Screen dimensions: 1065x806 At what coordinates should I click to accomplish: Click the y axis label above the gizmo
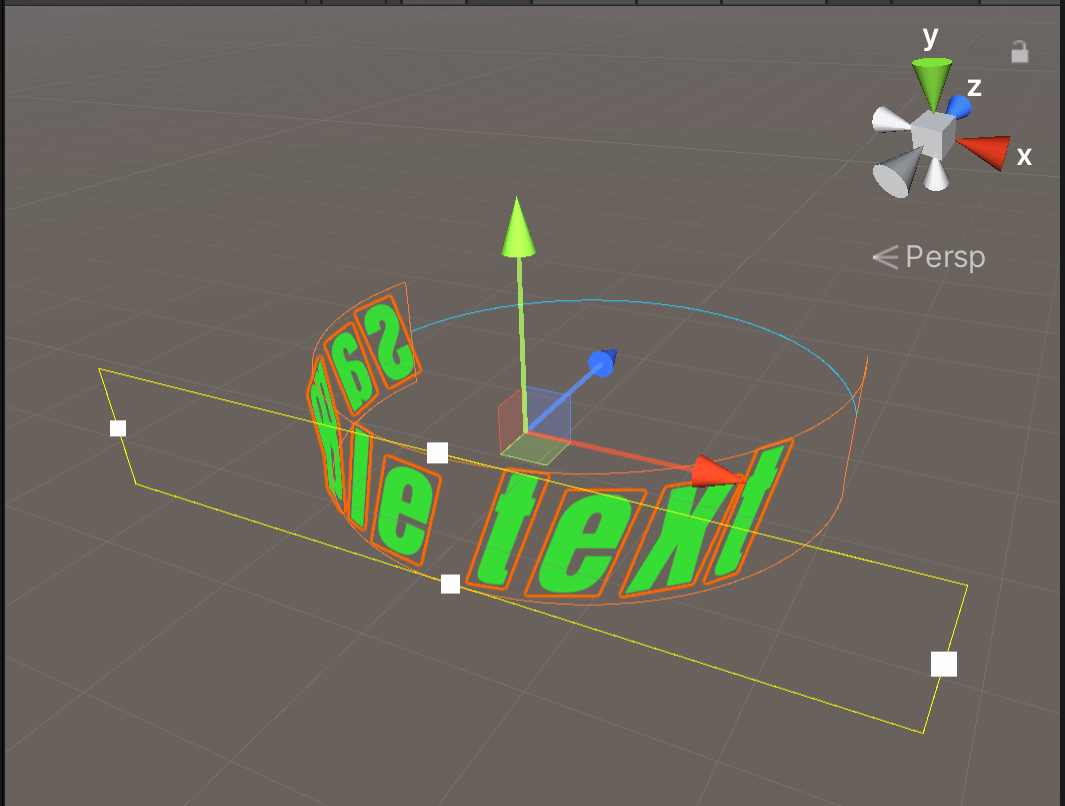pyautogui.click(x=928, y=38)
